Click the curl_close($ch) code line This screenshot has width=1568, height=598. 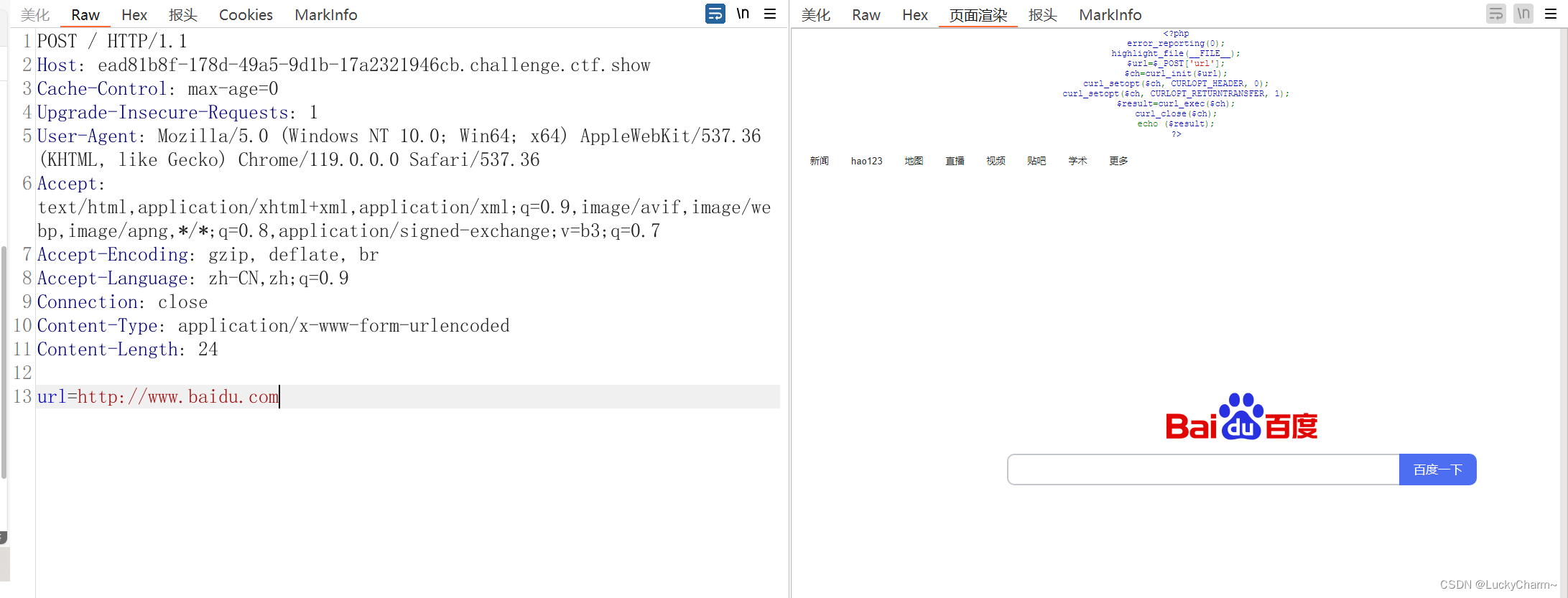click(1176, 113)
